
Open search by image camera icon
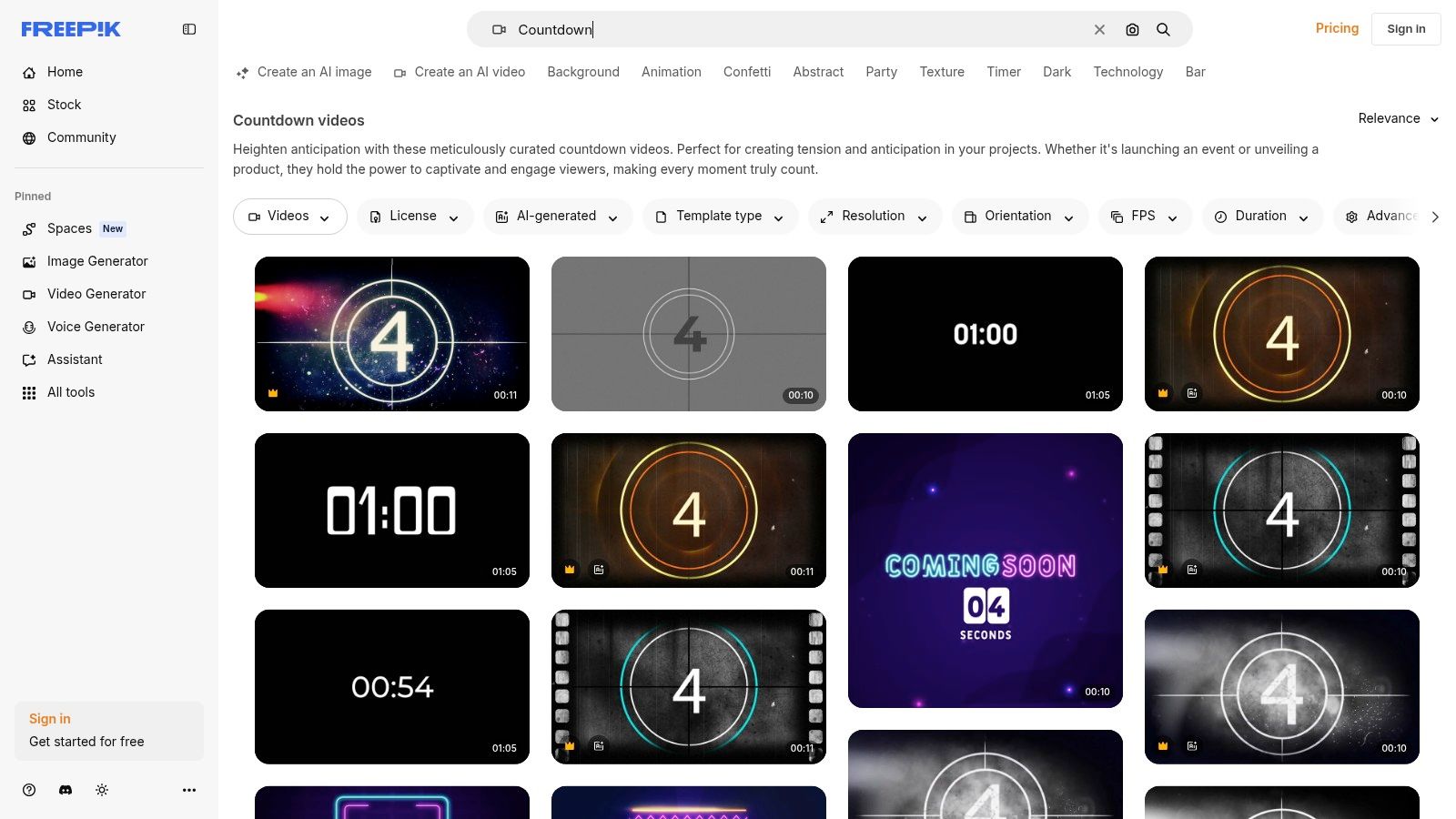tap(1132, 30)
